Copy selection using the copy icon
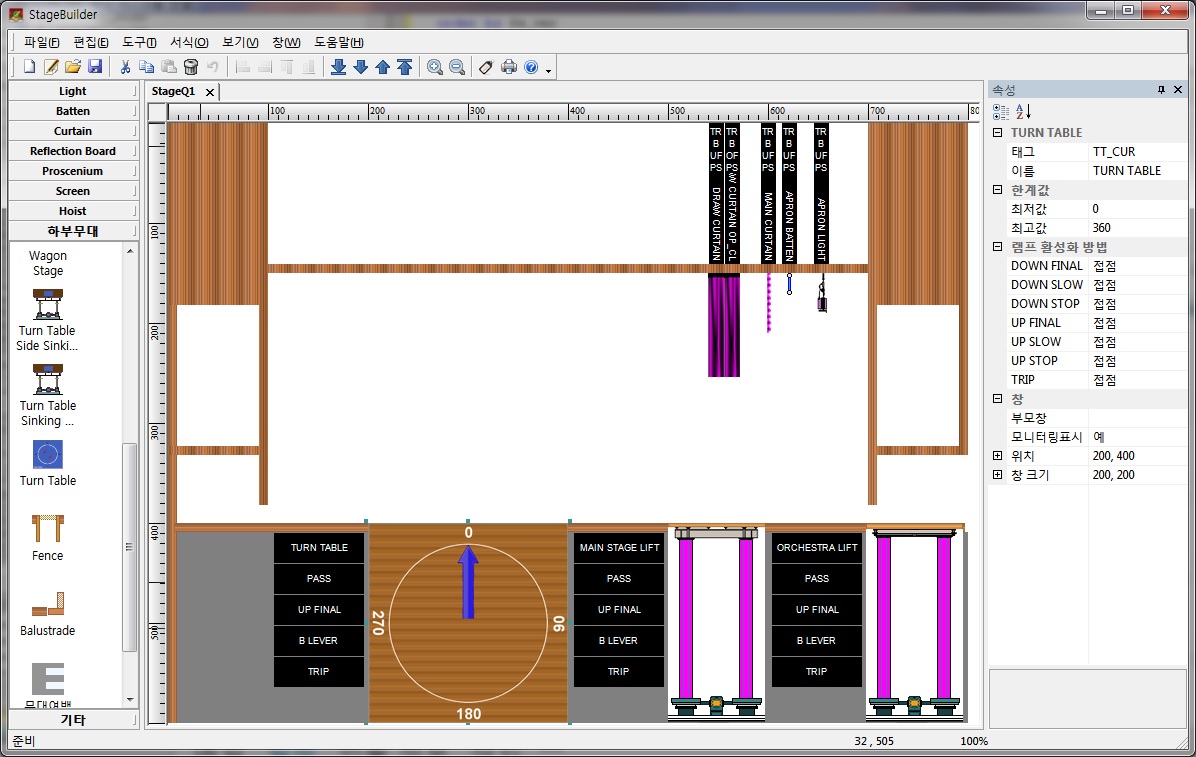 tap(146, 67)
